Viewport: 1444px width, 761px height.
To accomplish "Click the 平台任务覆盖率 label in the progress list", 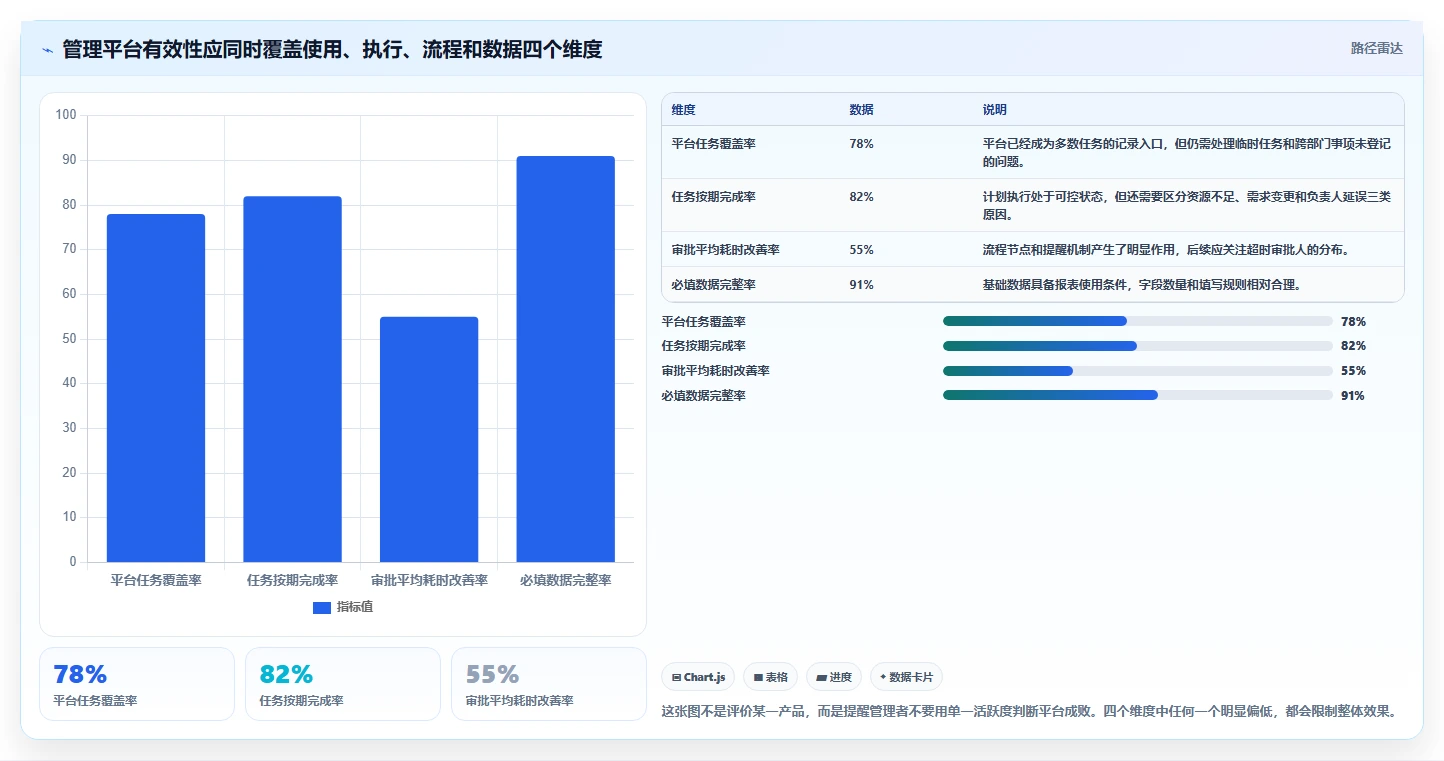I will [703, 321].
